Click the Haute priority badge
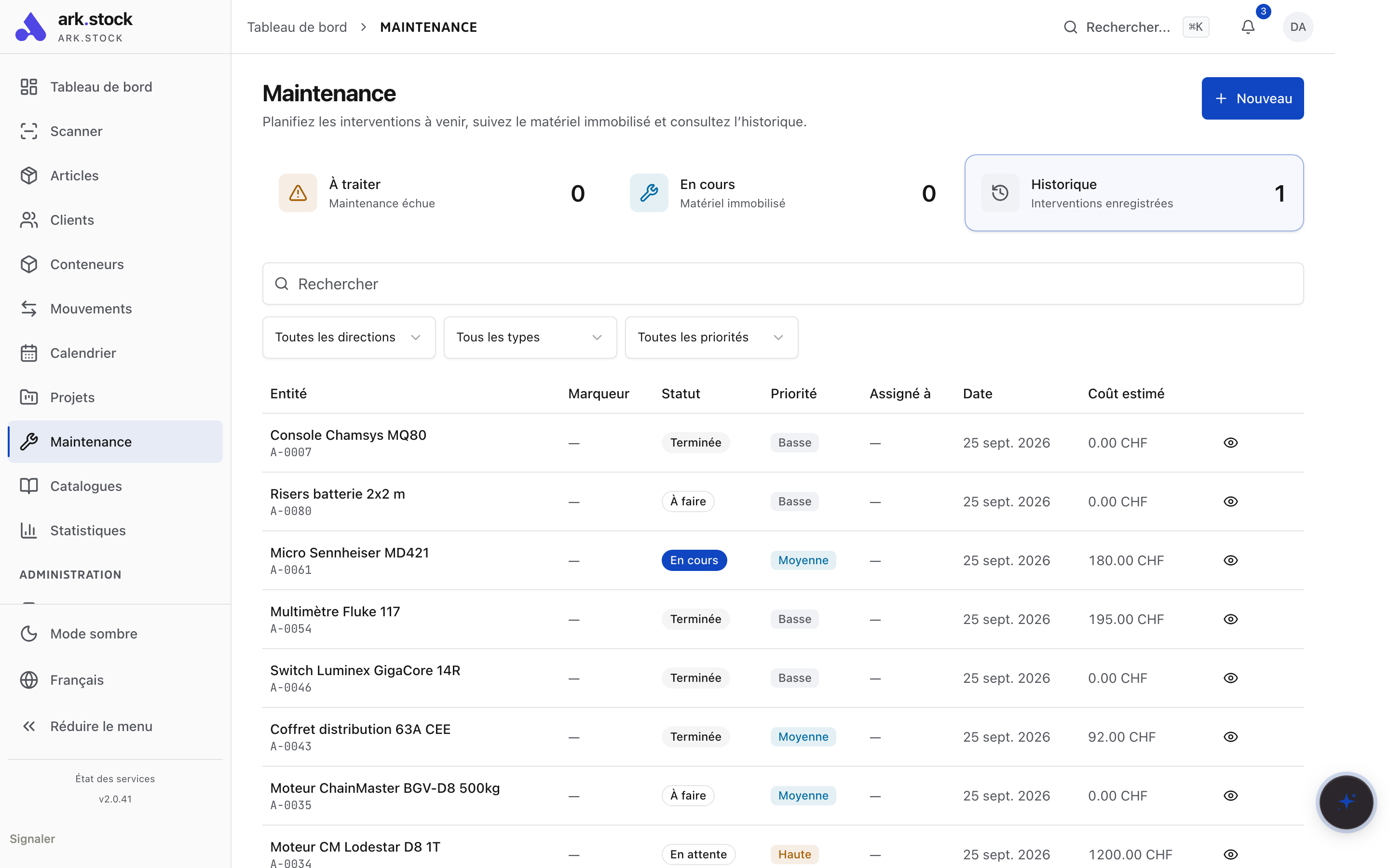This screenshot has height=868, width=1389. [794, 854]
